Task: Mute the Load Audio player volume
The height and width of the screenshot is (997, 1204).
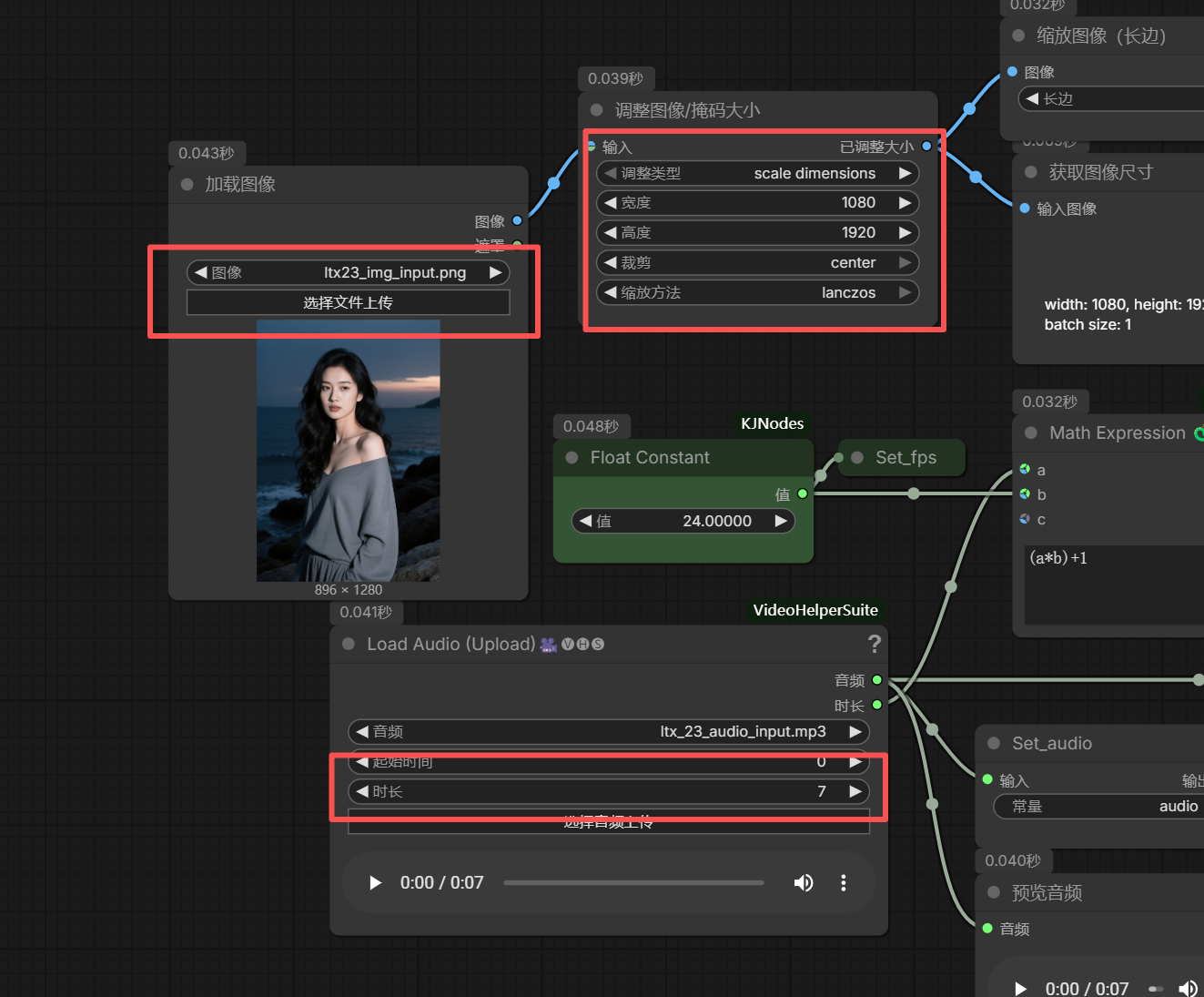Action: 804,882
